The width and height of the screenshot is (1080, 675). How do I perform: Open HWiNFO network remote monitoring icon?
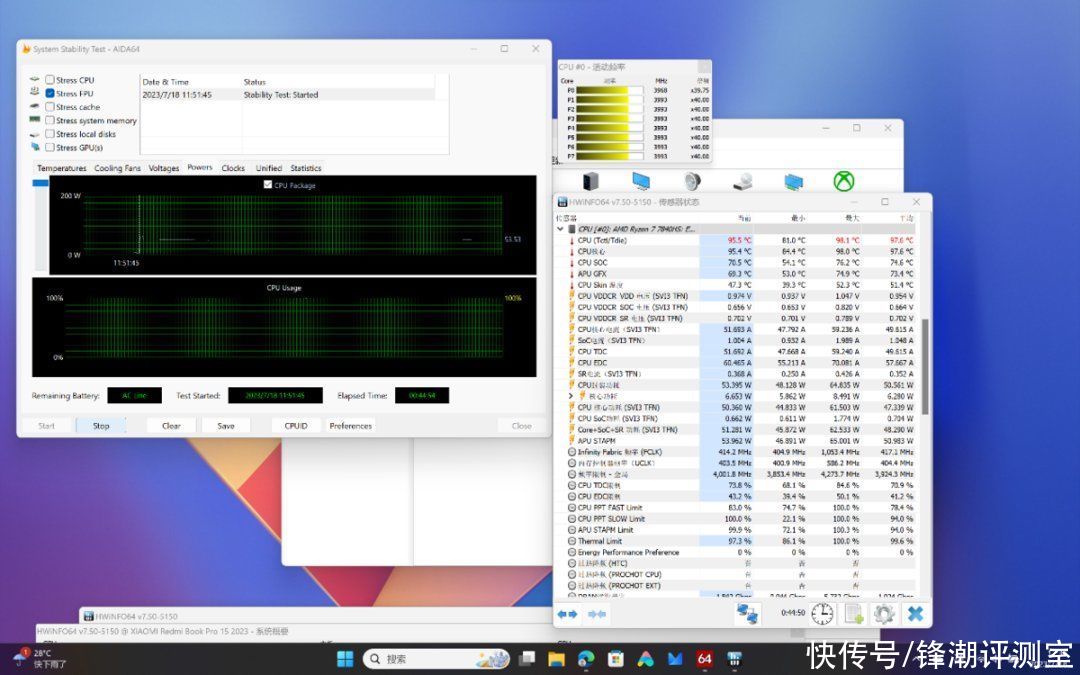click(x=747, y=613)
